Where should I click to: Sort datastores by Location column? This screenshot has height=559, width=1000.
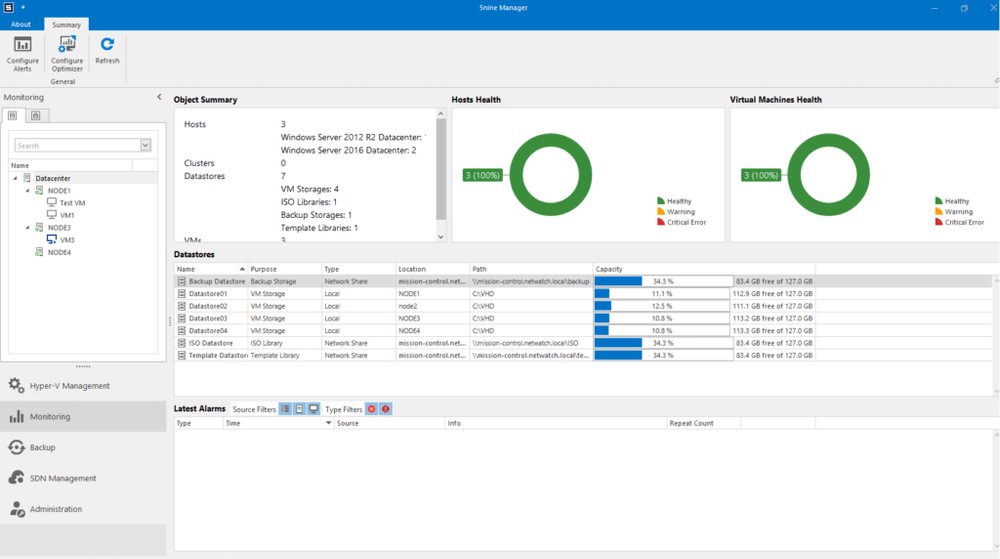tap(432, 269)
